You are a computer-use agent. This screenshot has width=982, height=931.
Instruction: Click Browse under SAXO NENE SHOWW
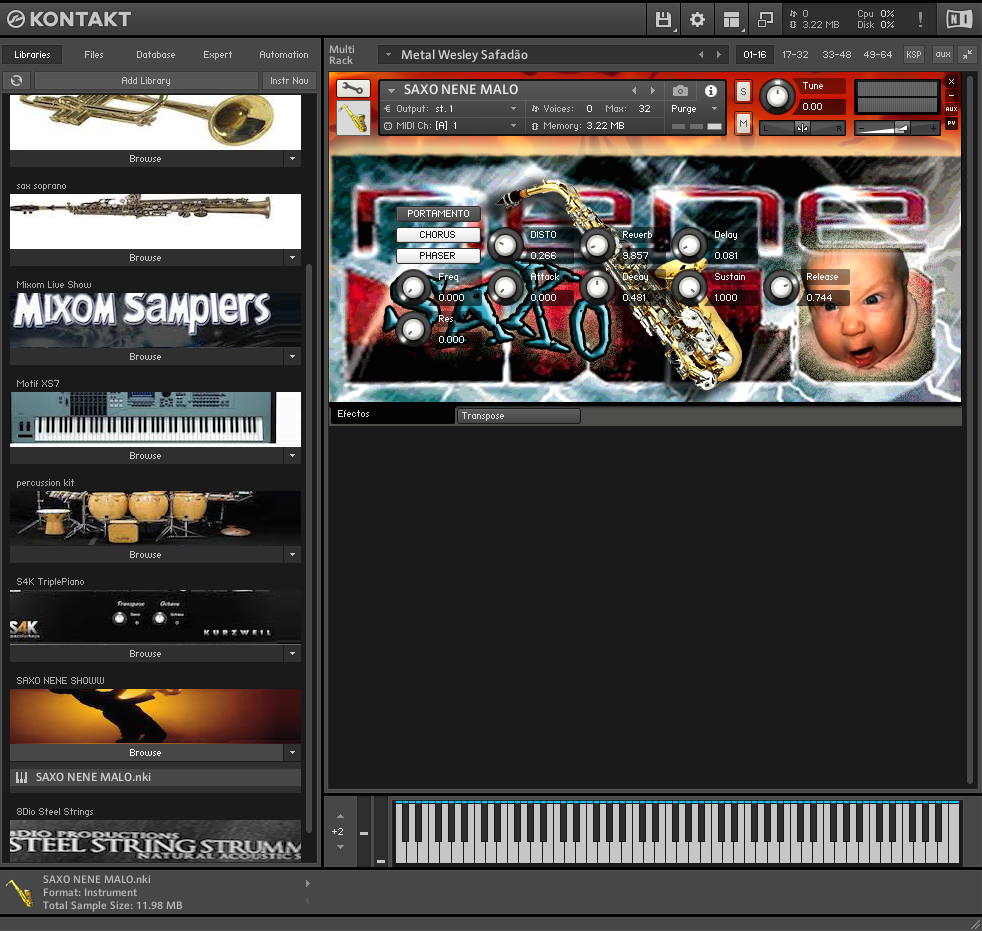coord(145,752)
